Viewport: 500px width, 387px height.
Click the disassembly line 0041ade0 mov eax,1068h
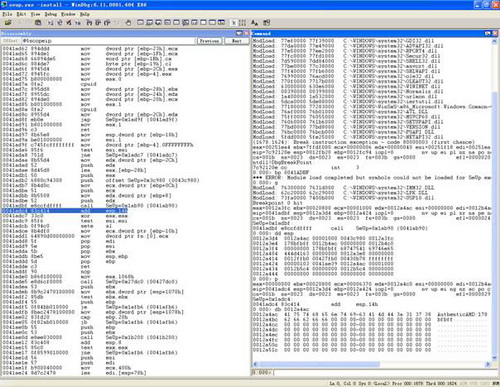68,276
